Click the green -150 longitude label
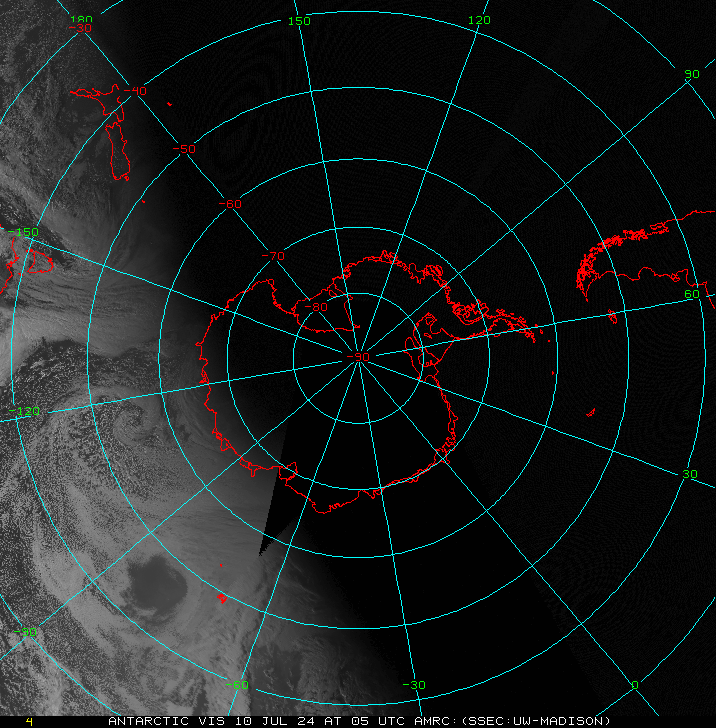716x728 pixels. (x=25, y=232)
